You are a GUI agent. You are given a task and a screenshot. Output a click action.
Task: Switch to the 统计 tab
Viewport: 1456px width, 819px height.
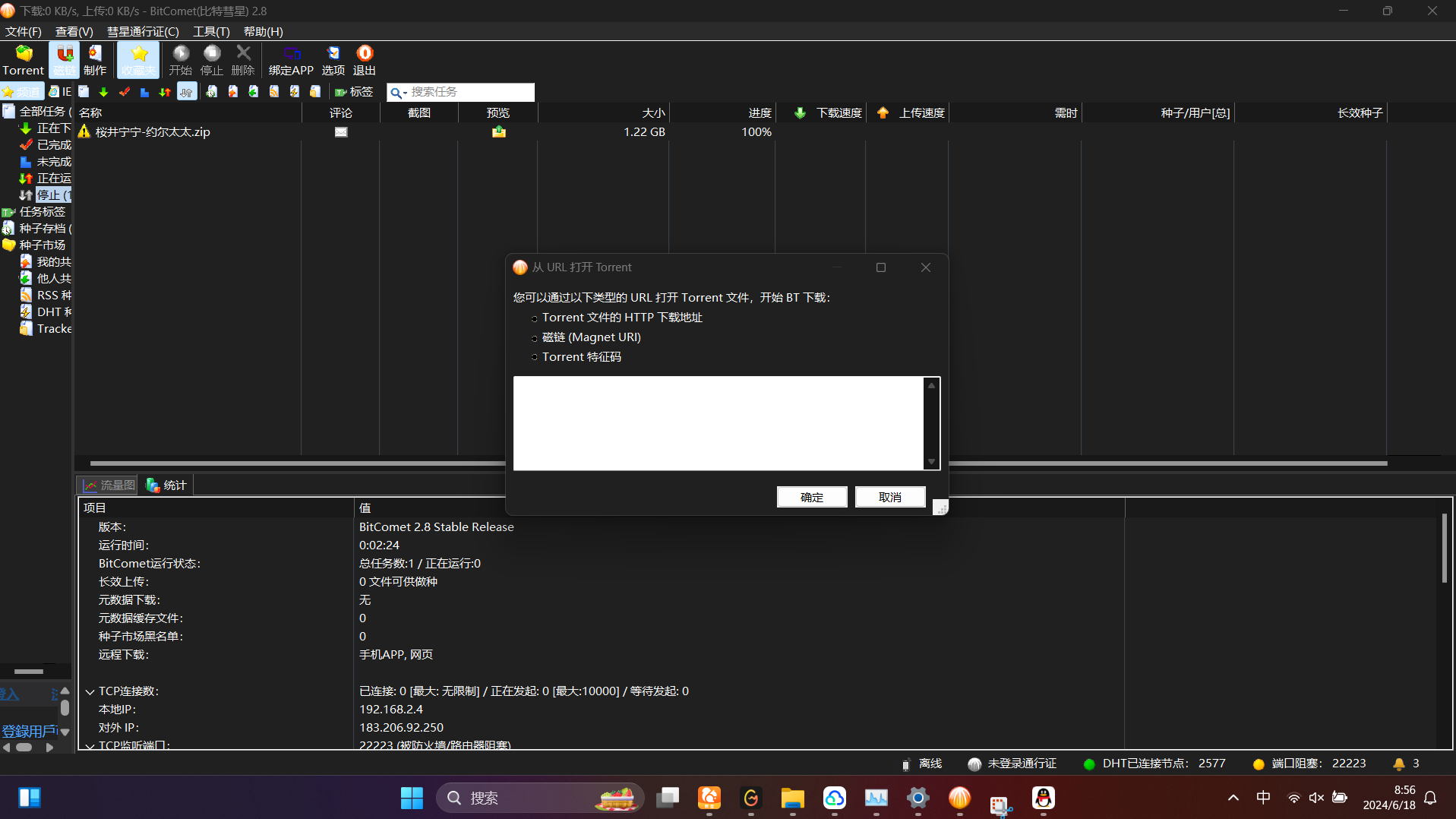[x=167, y=485]
